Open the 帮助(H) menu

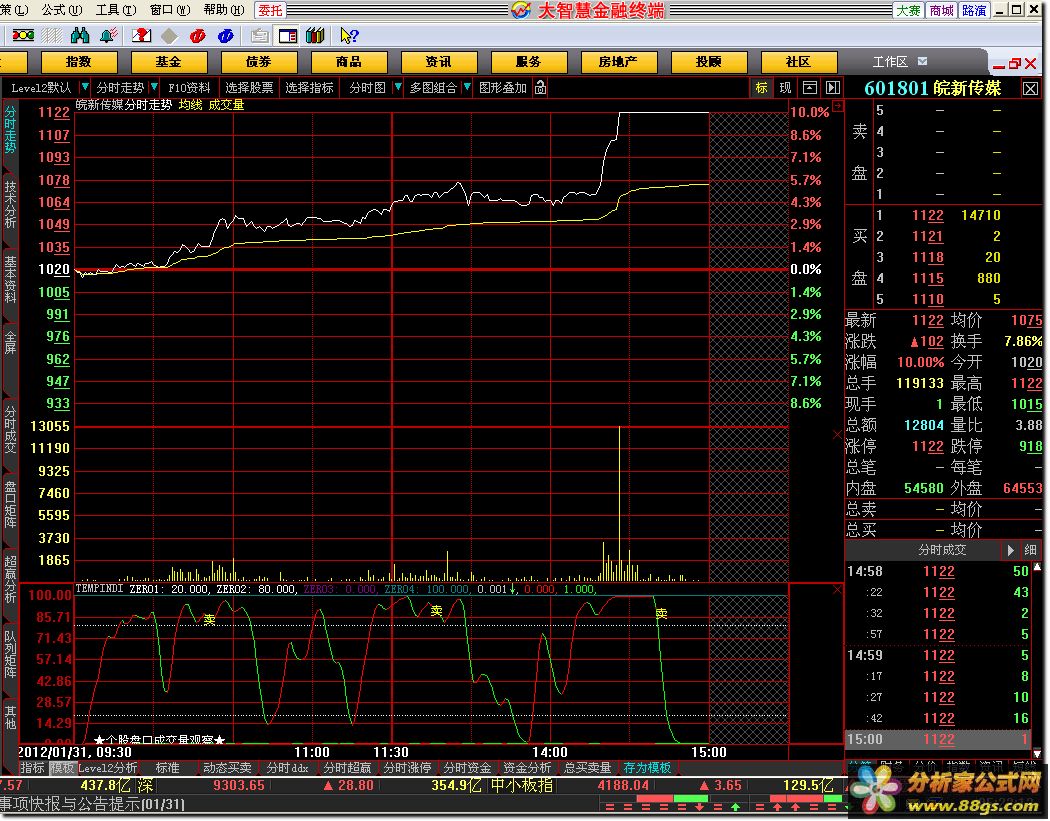[x=224, y=10]
